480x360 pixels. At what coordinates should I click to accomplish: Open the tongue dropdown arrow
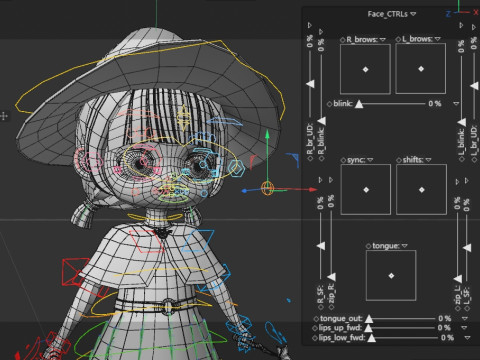click(405, 246)
